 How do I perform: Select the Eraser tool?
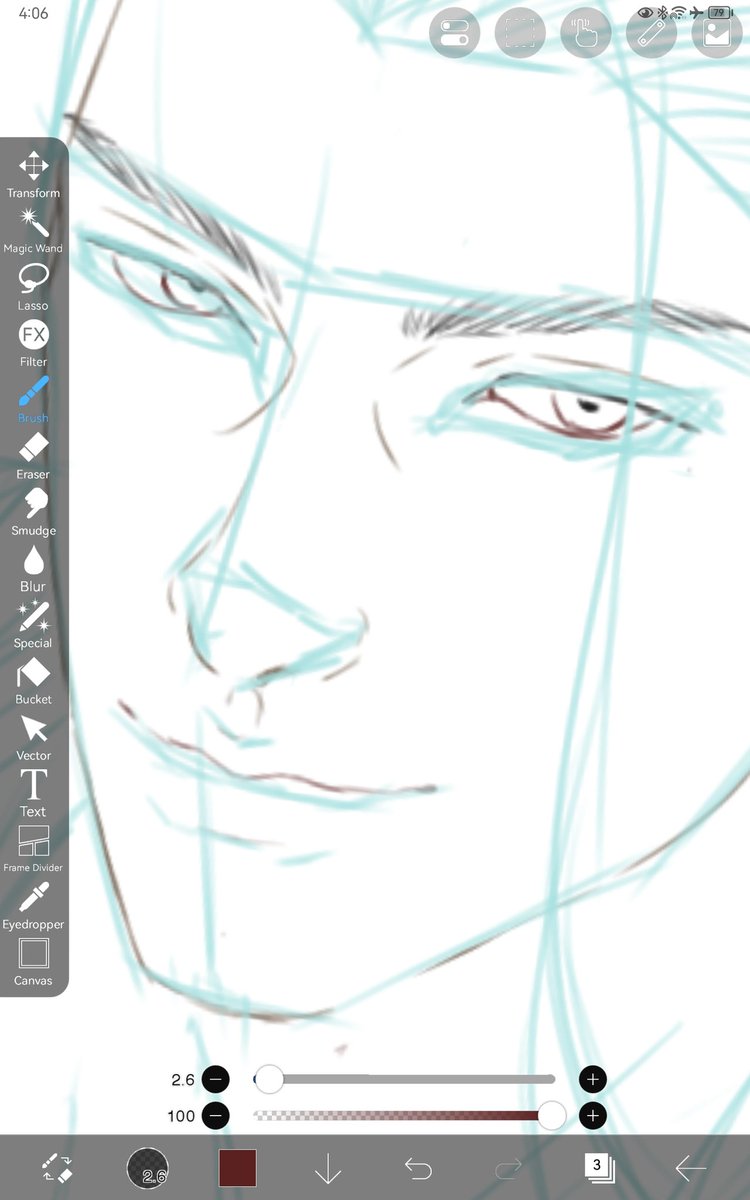33,455
